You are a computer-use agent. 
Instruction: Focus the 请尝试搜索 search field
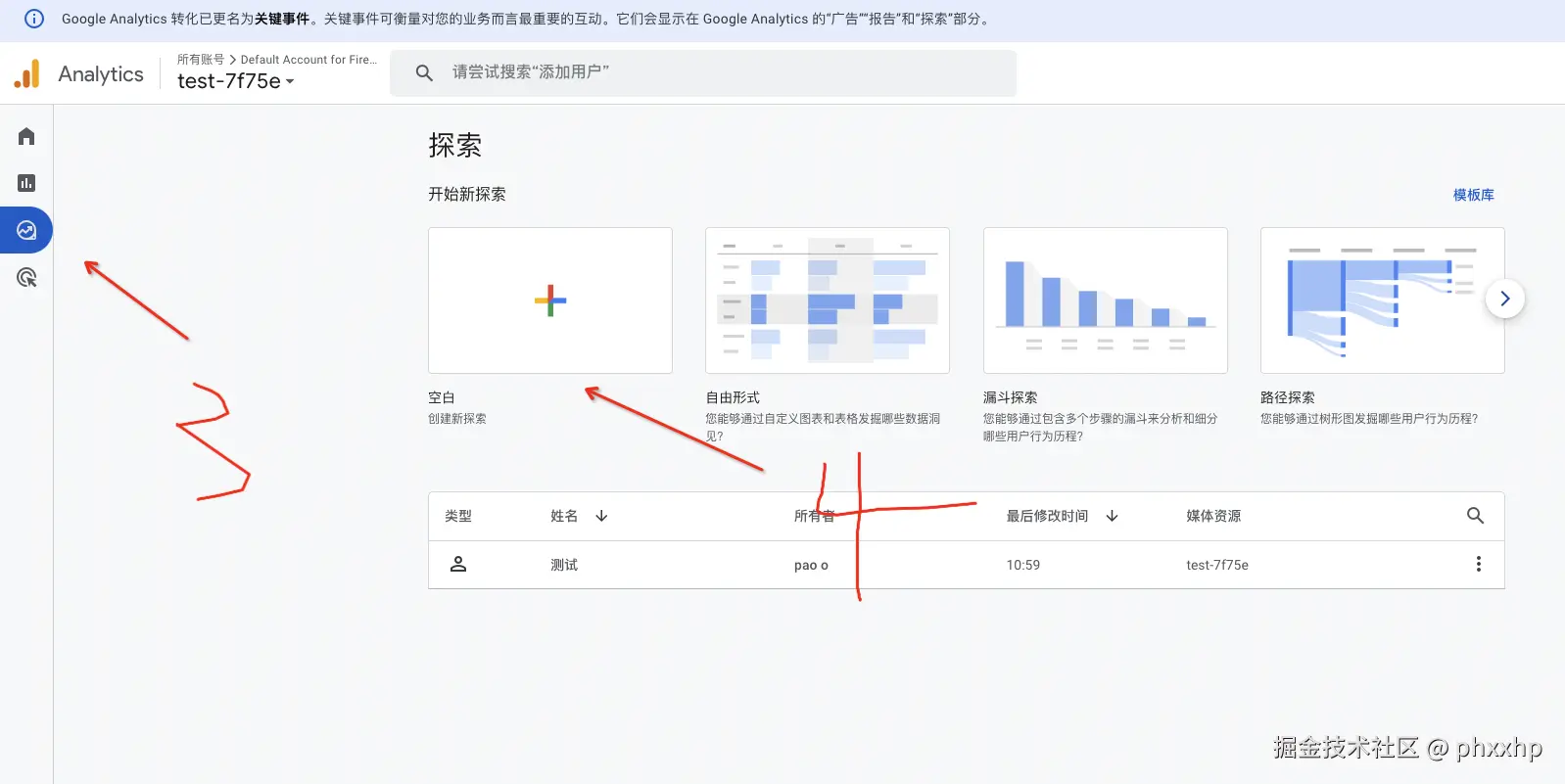[x=703, y=72]
